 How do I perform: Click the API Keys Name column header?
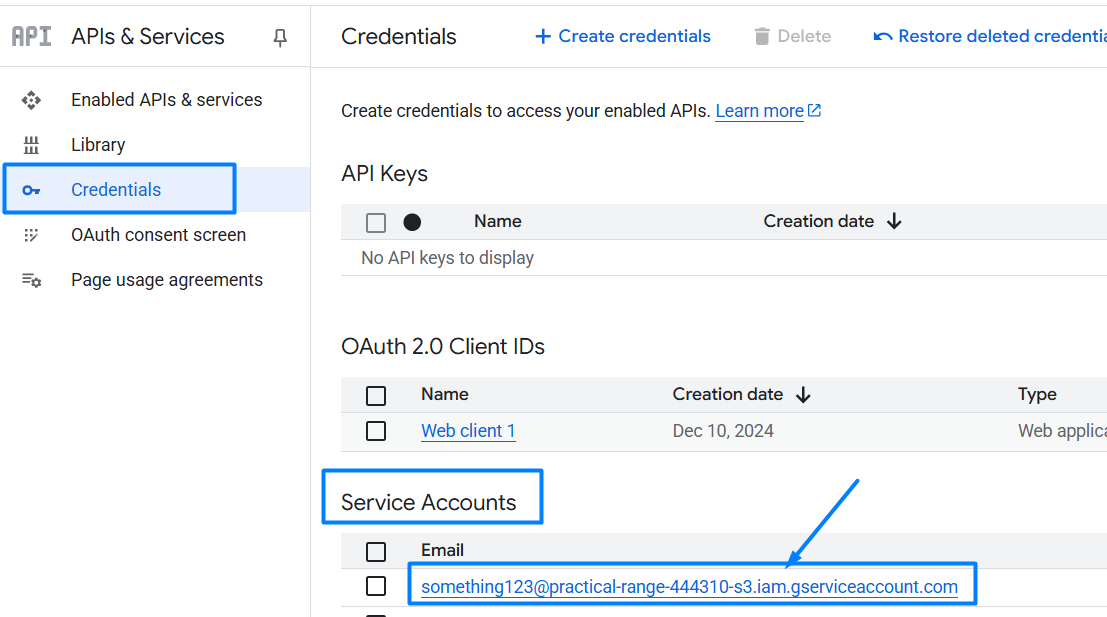(x=498, y=221)
